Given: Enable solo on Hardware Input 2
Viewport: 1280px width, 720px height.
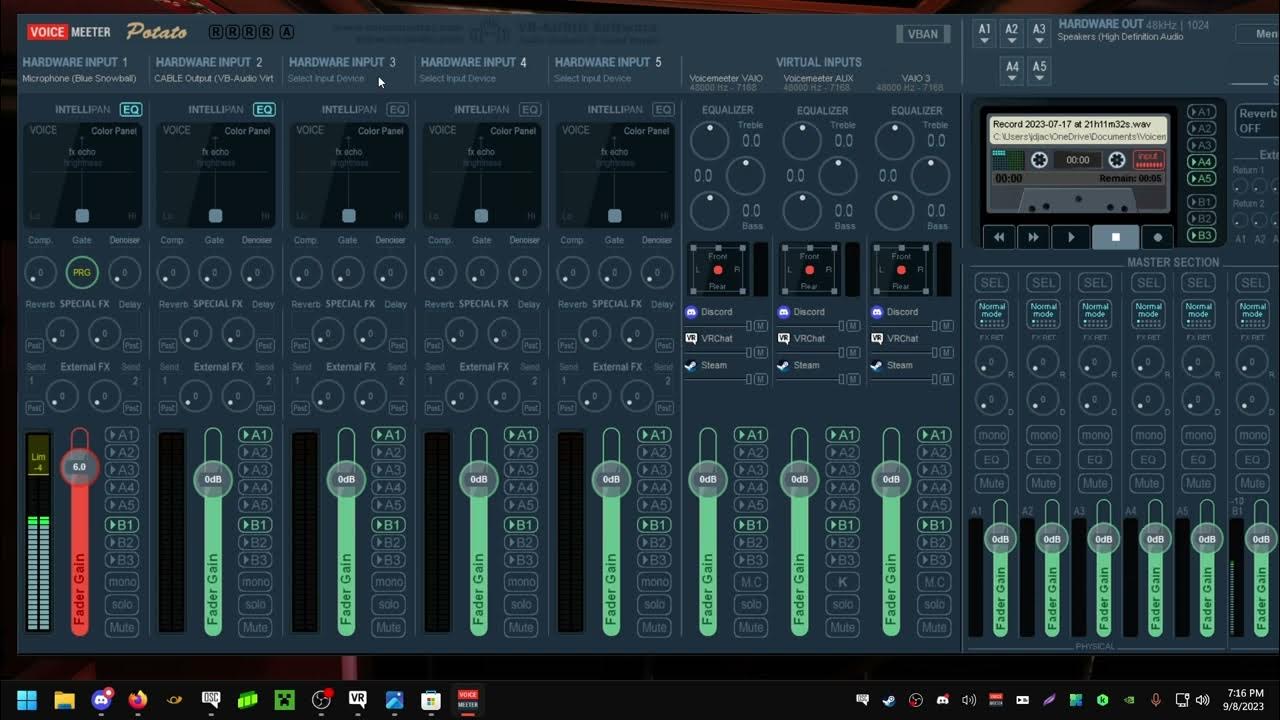Looking at the screenshot, I should click(x=255, y=604).
